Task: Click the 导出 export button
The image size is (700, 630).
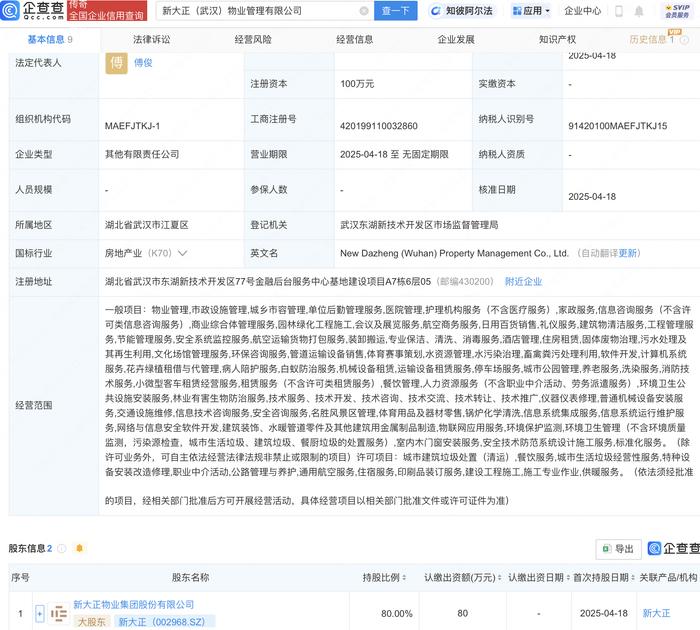Action: pos(618,549)
